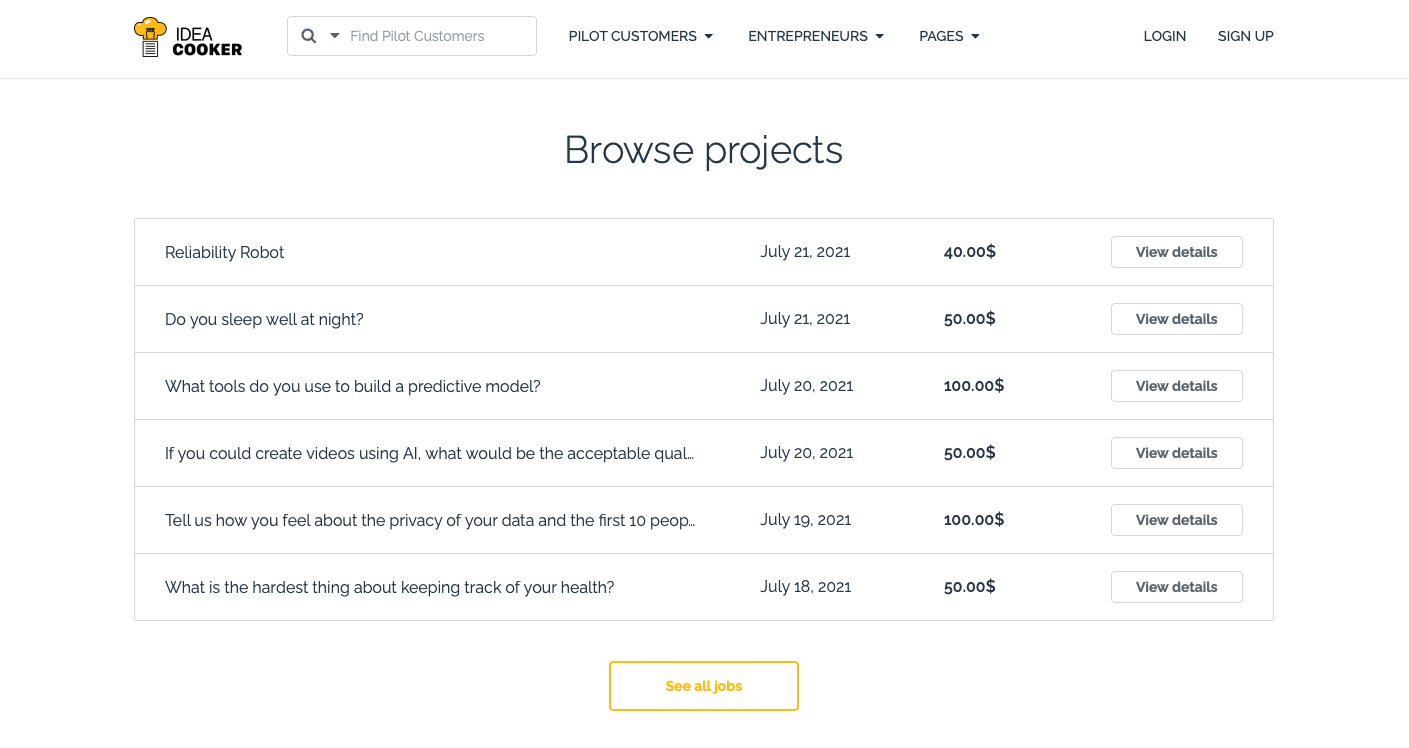Image resolution: width=1409 pixels, height=748 pixels.
Task: View details for health tracking project
Action: (x=1176, y=587)
